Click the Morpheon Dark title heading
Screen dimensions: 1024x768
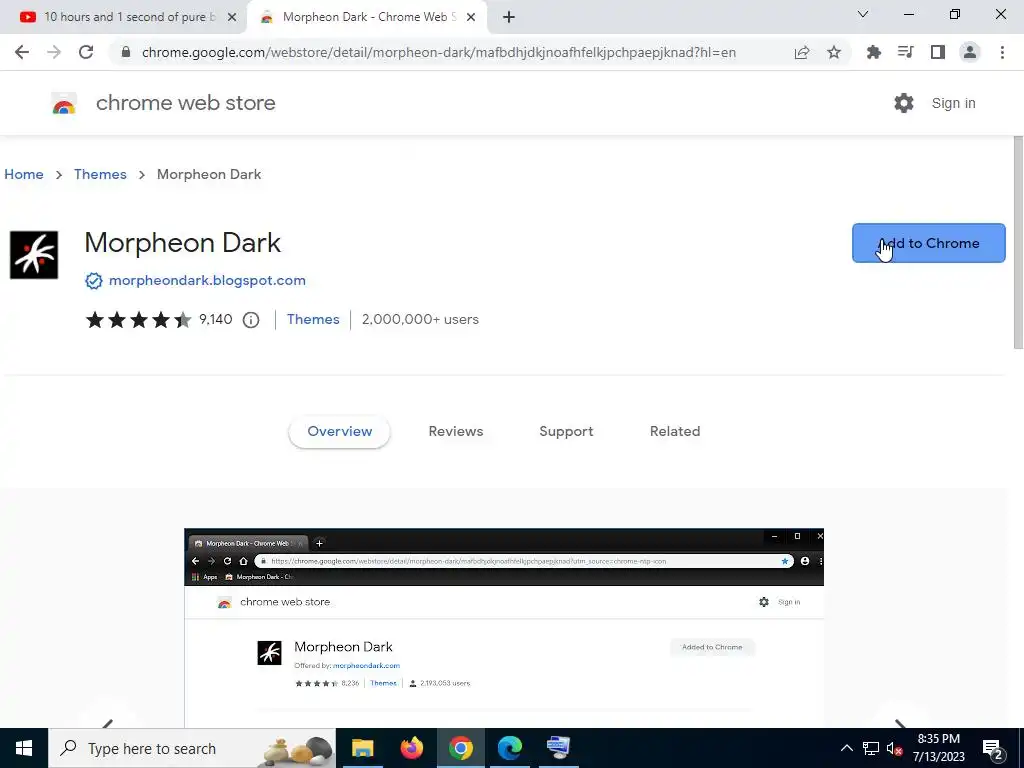coord(183,243)
